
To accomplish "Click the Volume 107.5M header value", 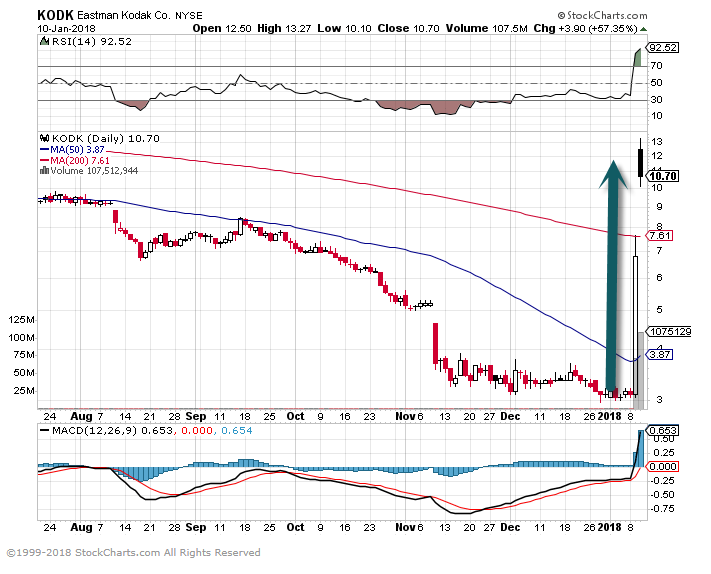I will tap(487, 29).
